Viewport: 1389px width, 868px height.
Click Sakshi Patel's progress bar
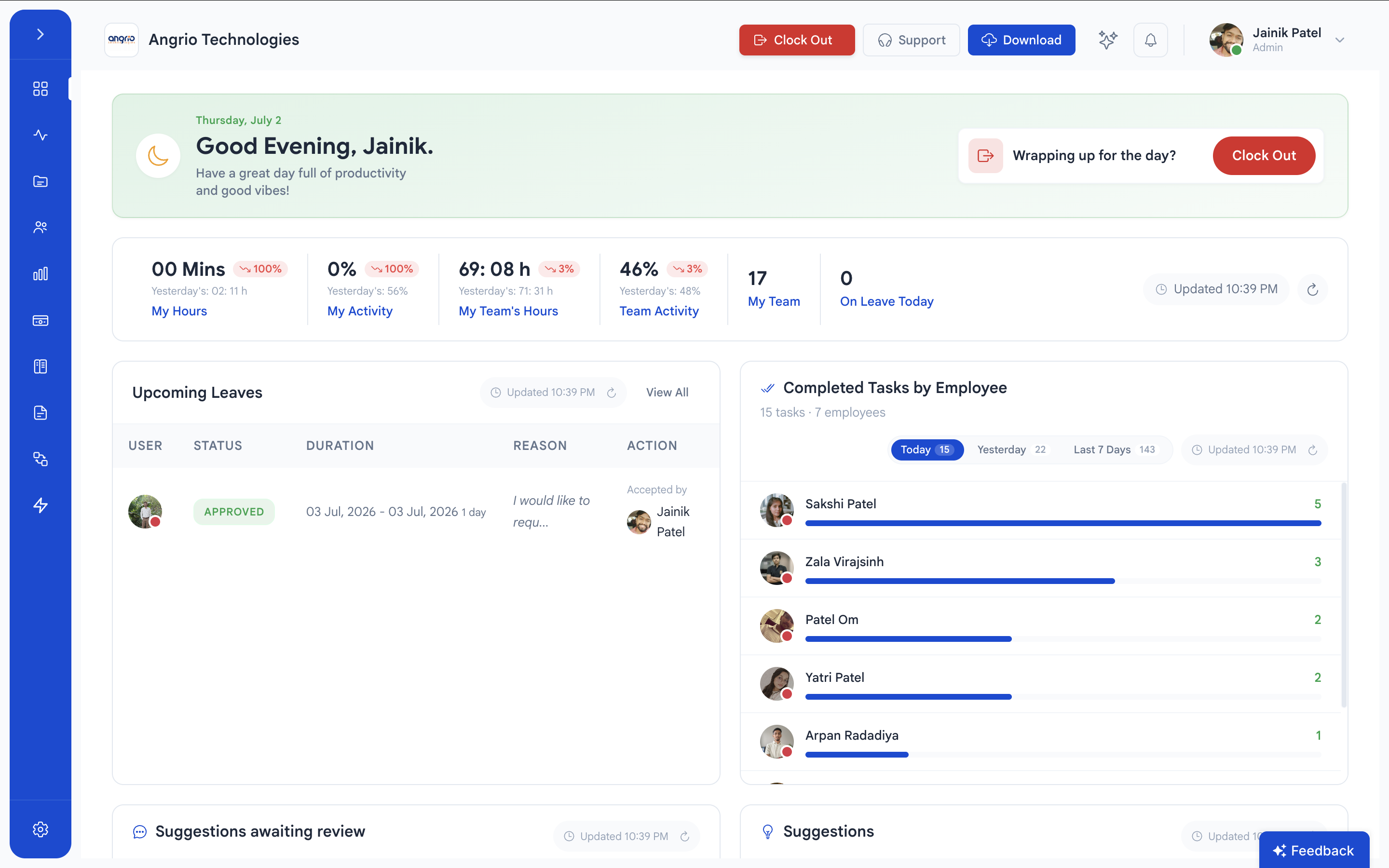tap(1063, 523)
